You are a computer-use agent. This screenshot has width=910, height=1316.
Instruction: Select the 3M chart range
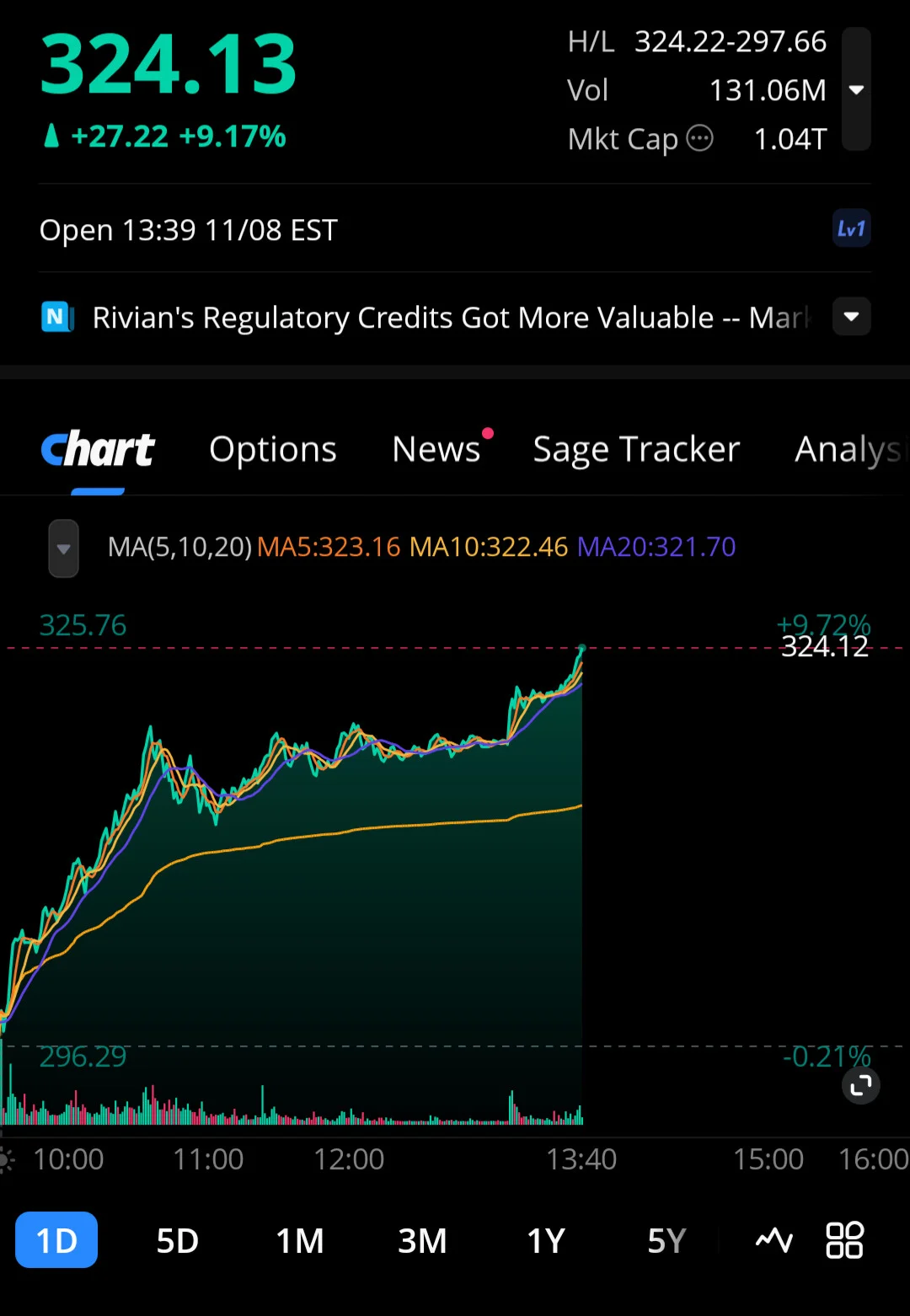(x=422, y=1240)
